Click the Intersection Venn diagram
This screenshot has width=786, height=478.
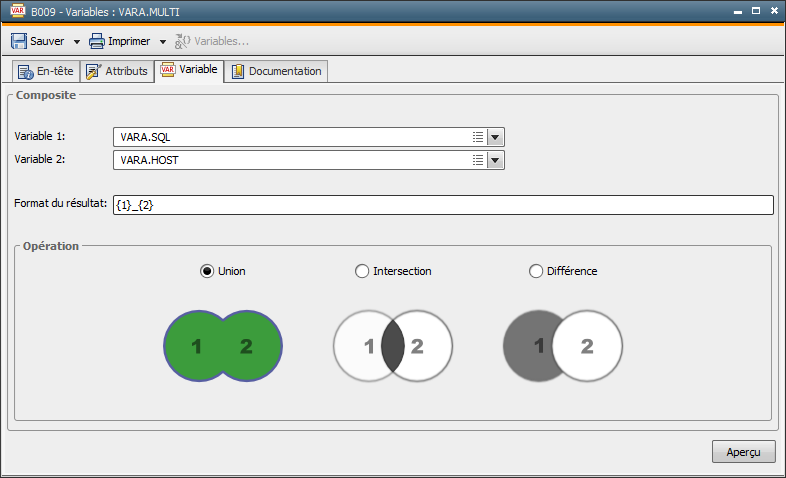(x=393, y=346)
